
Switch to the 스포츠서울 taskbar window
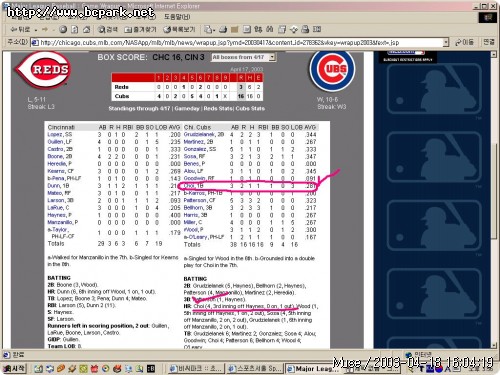(255, 368)
